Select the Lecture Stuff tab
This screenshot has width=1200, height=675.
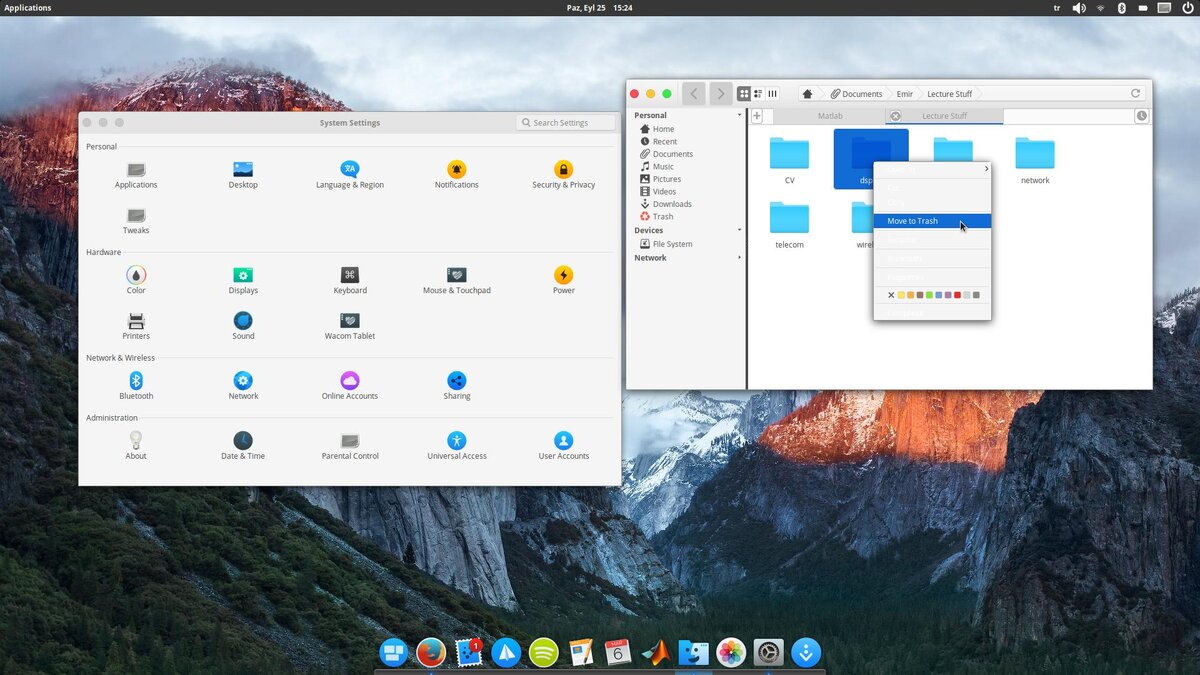(x=944, y=116)
